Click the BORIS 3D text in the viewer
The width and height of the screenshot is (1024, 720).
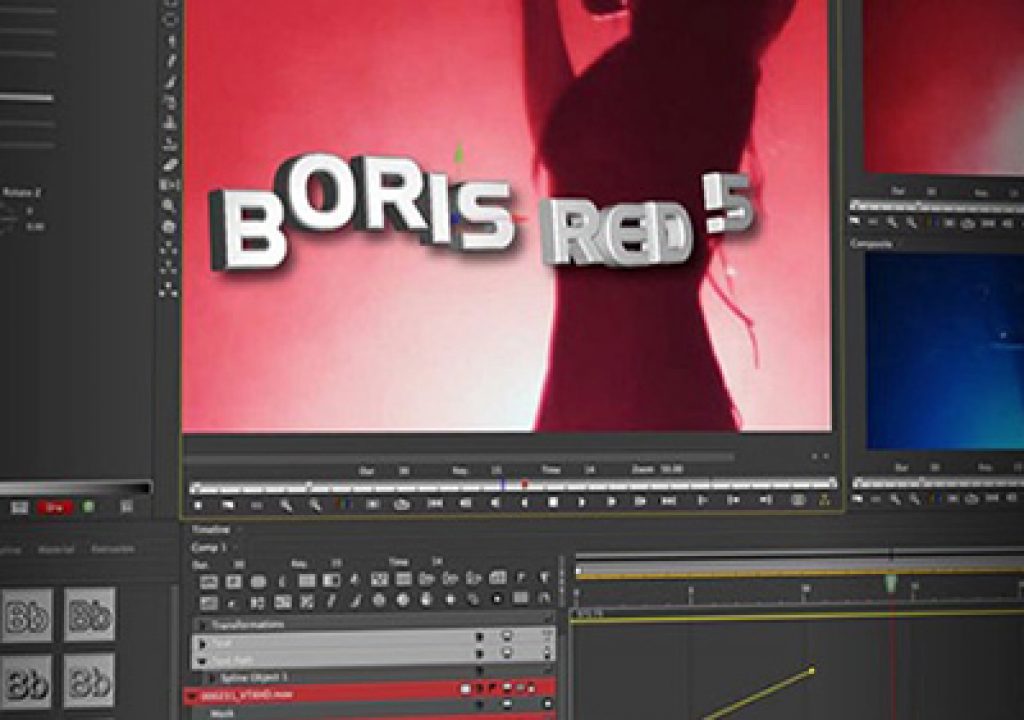tap(362, 211)
